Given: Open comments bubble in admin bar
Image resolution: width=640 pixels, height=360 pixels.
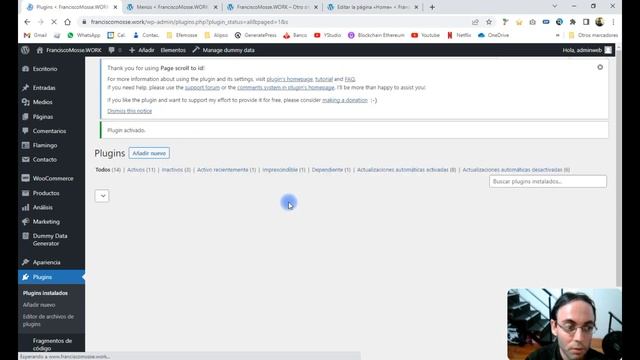Looking at the screenshot, I should (x=114, y=50).
